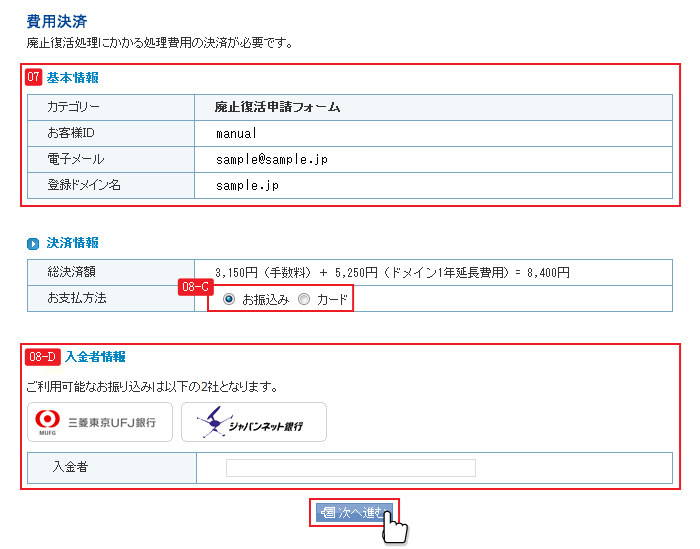Click the 費用決済 page title
This screenshot has height=549, width=700.
pyautogui.click(x=56, y=20)
